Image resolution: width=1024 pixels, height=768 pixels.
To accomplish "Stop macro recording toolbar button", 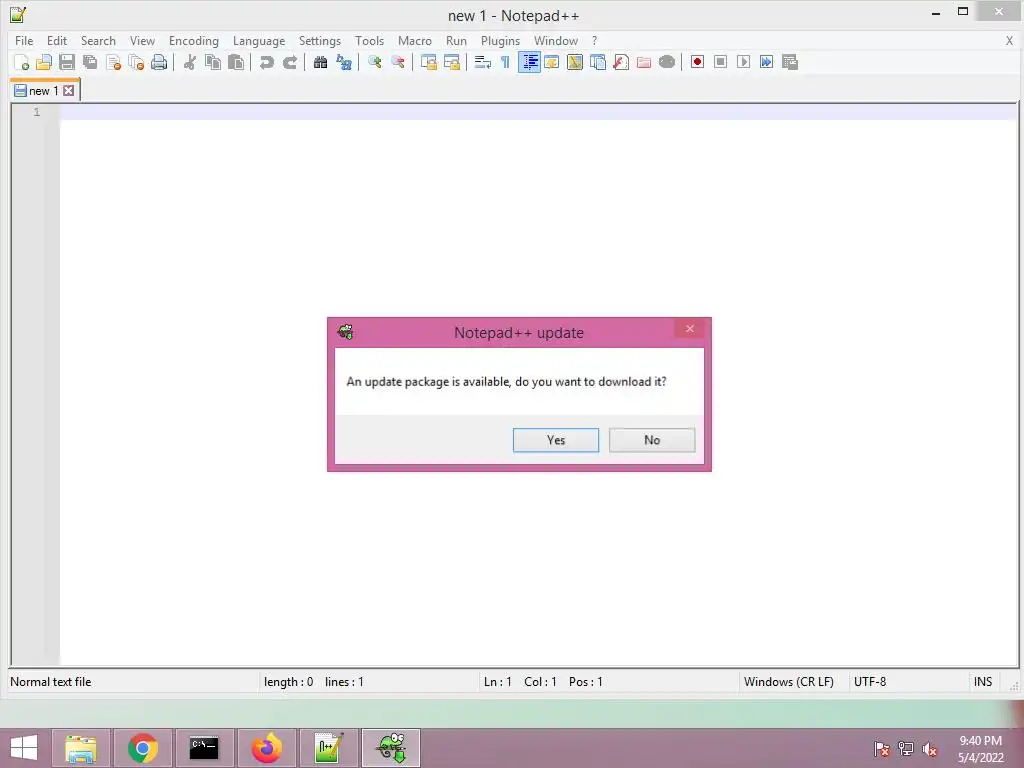I will point(720,62).
